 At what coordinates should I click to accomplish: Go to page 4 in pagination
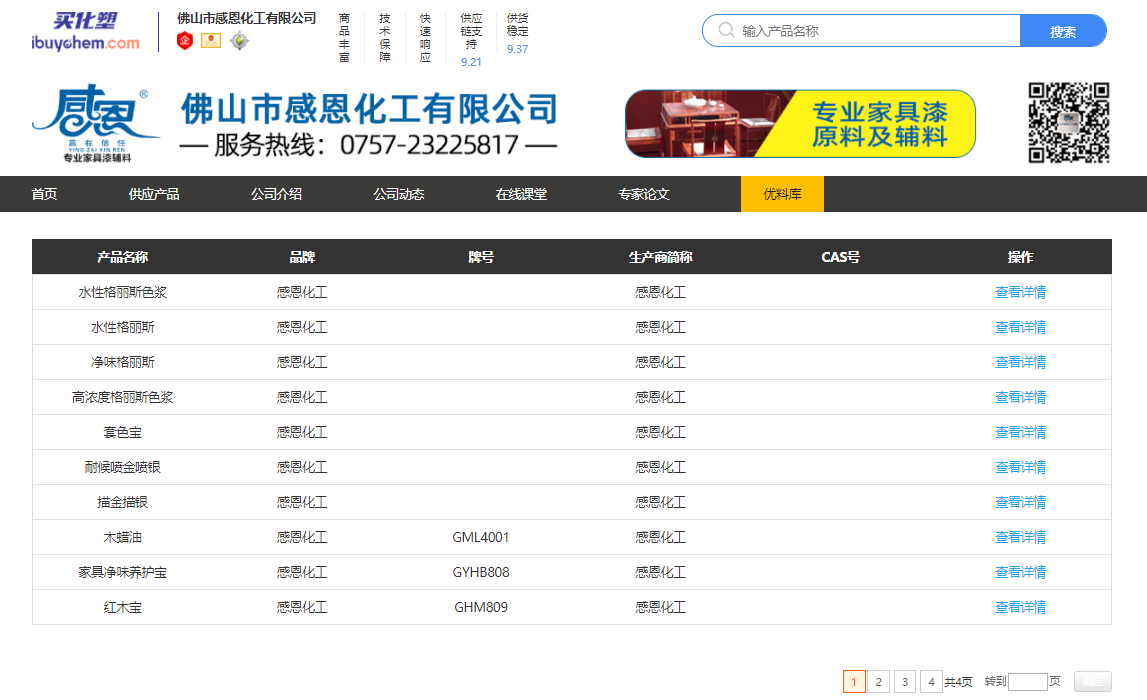click(931, 682)
